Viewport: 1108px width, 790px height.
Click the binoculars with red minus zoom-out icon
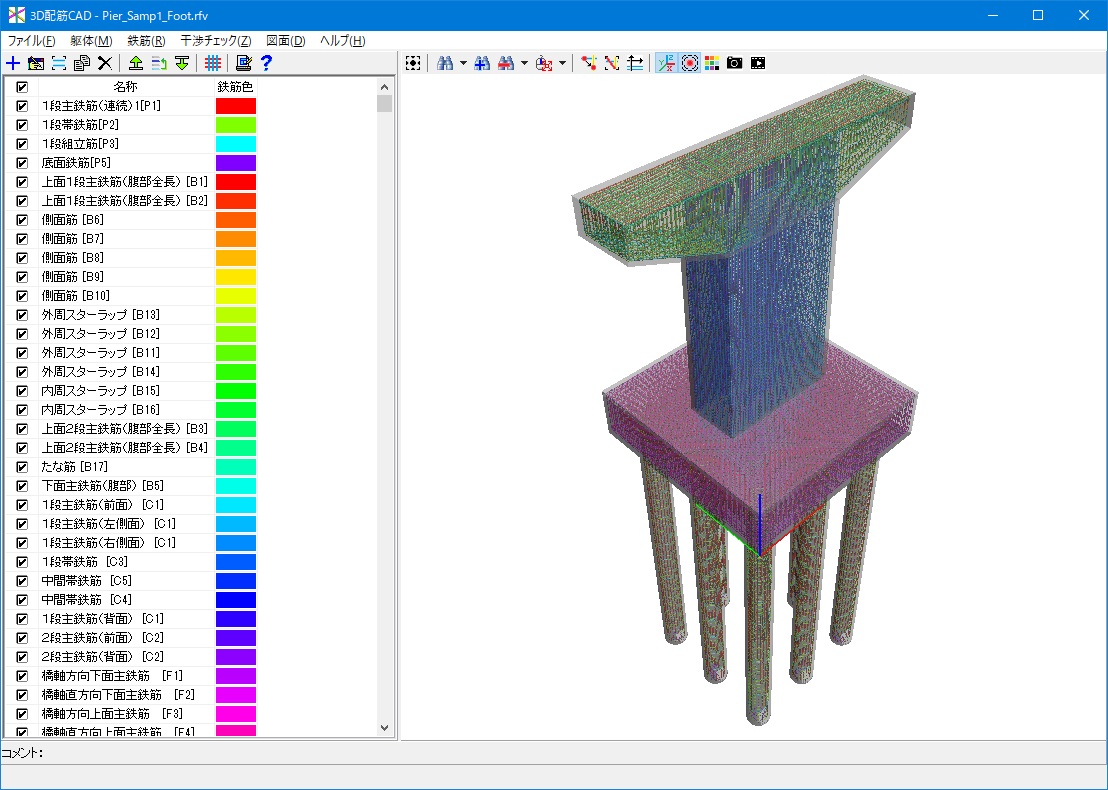506,64
